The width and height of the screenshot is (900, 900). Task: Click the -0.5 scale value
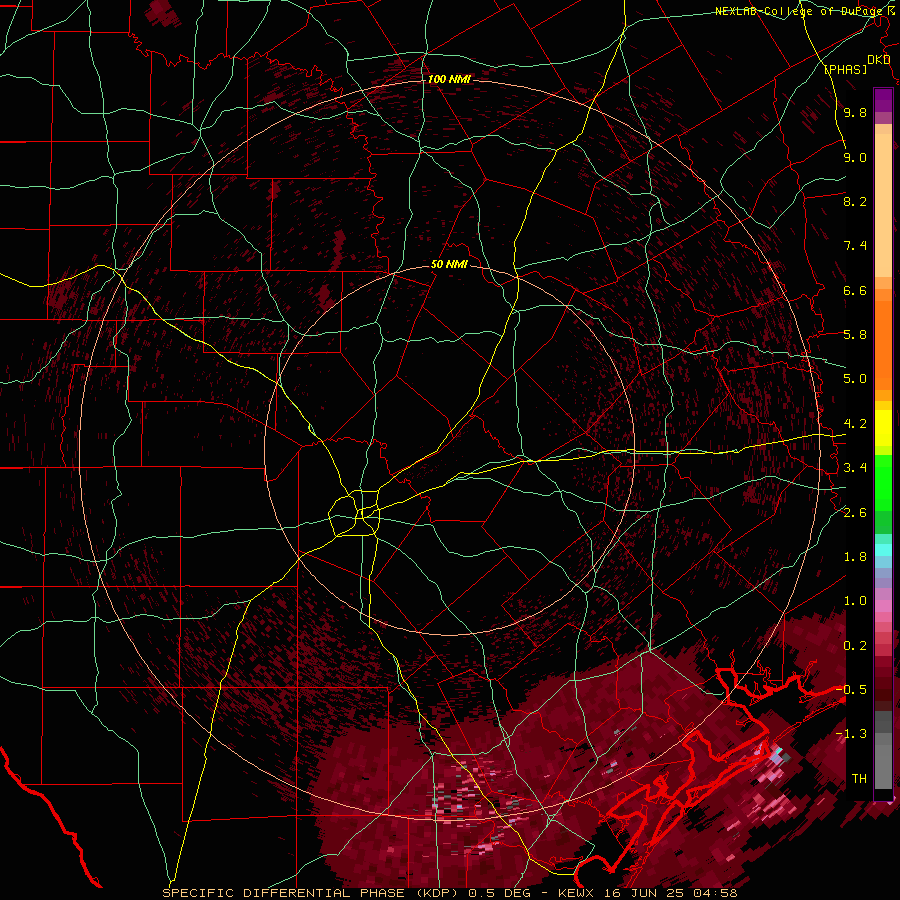[x=851, y=689]
